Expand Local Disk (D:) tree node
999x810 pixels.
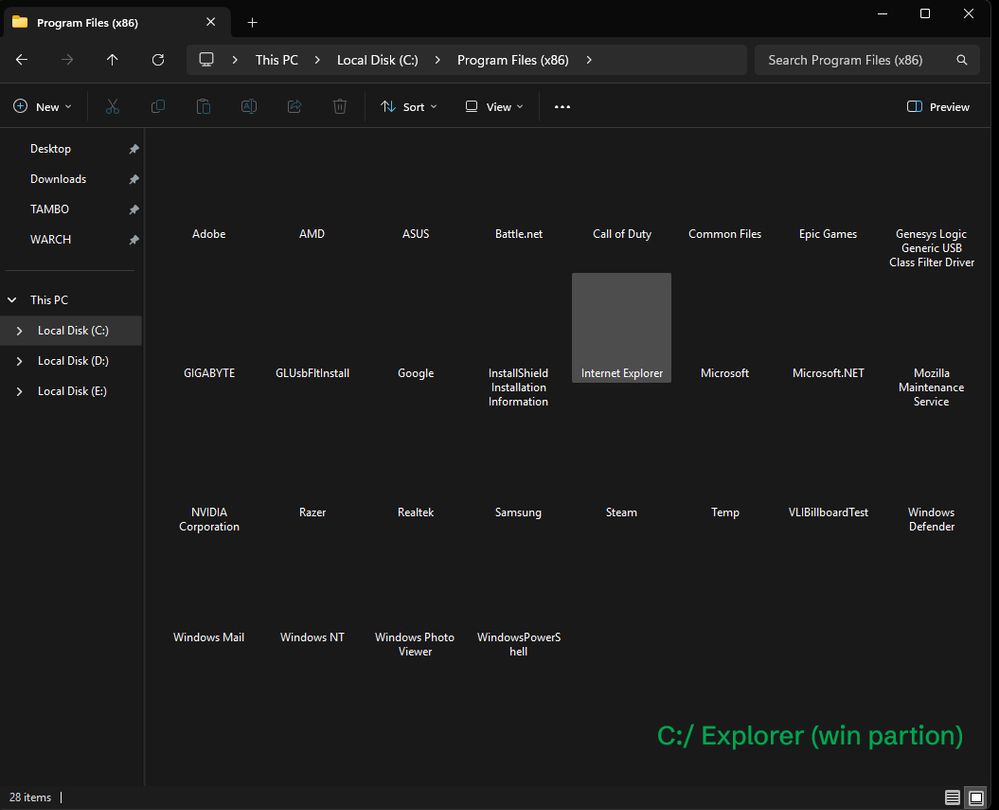19,361
